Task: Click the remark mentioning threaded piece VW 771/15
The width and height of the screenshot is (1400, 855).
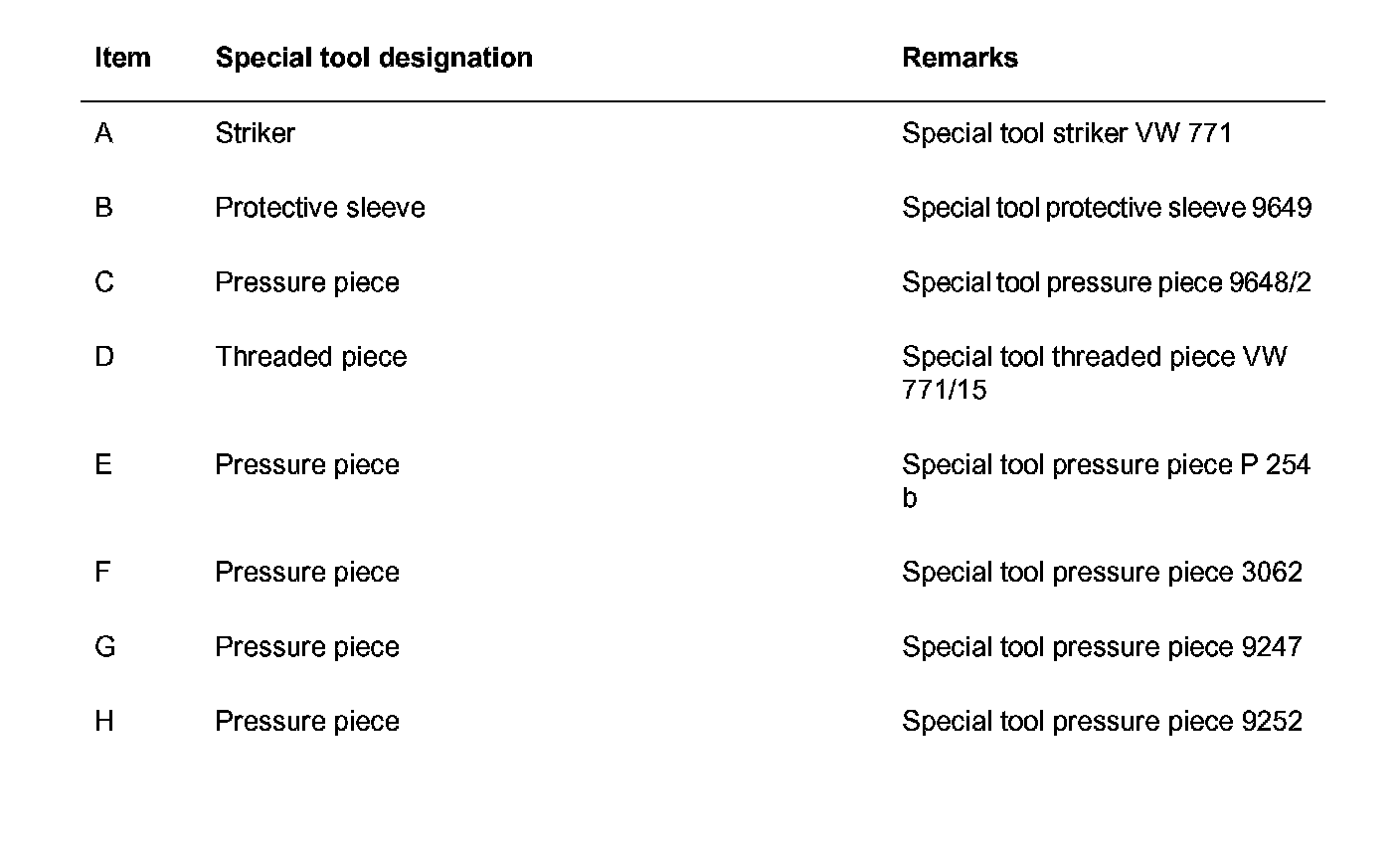Action: click(x=1094, y=373)
